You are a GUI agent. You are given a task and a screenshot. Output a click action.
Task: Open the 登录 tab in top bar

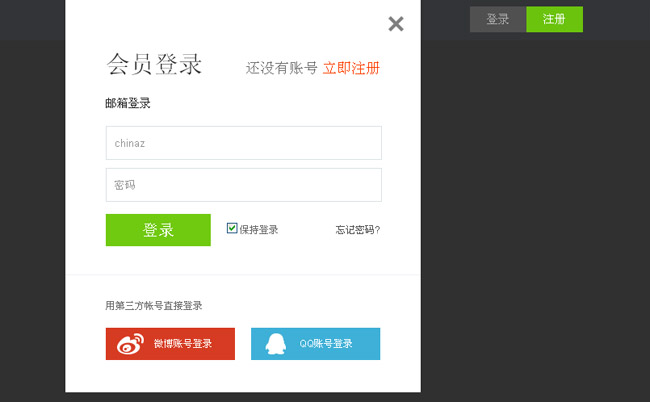point(498,19)
